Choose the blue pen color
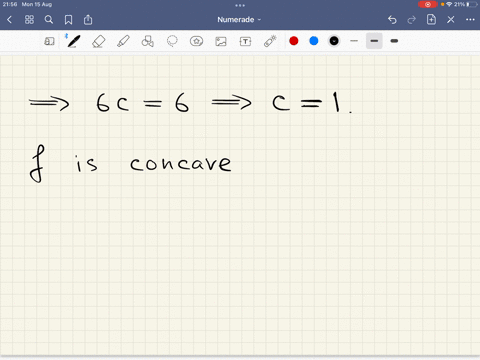 314,41
